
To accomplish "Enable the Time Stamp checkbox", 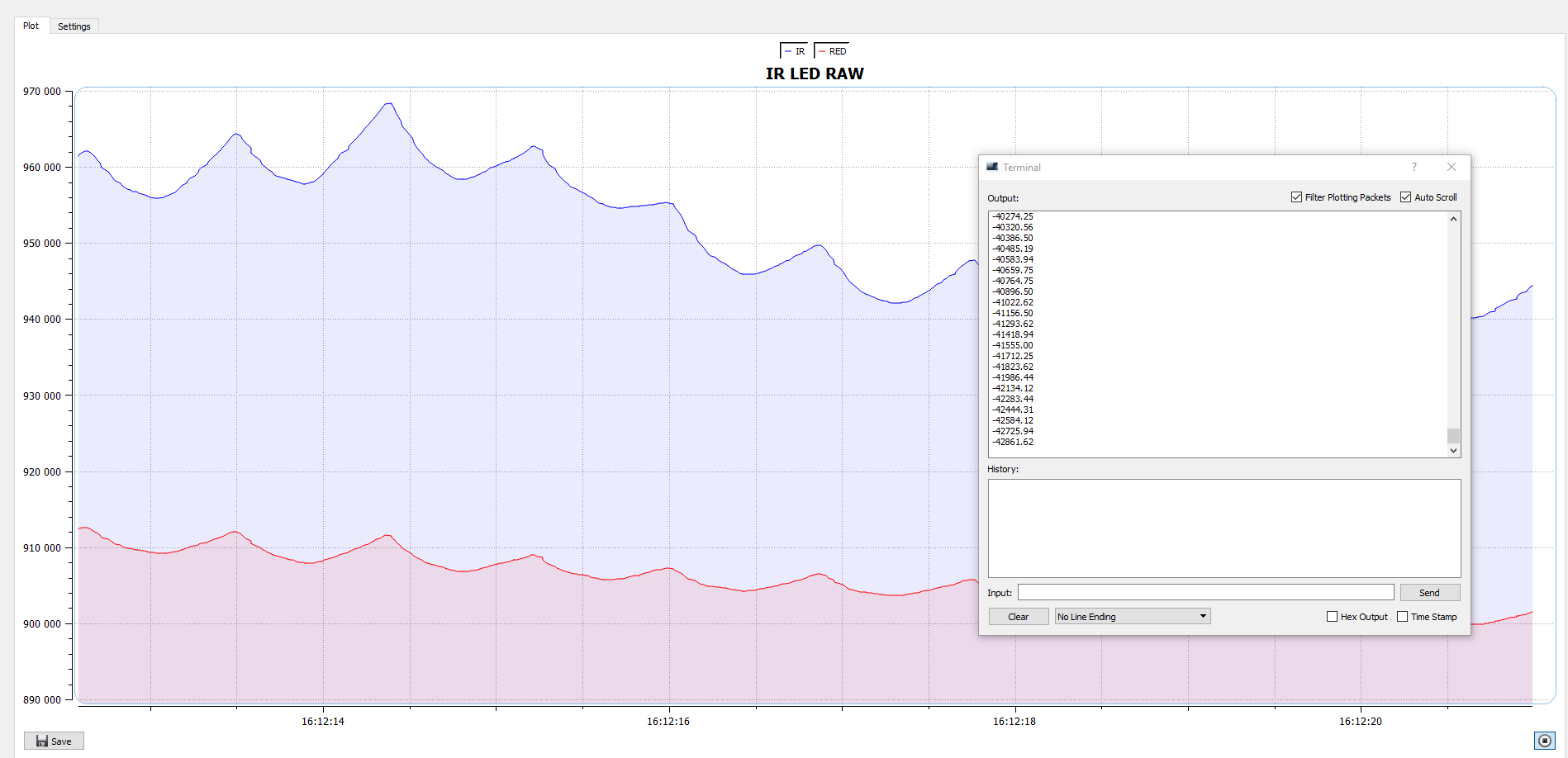I will (x=1402, y=617).
